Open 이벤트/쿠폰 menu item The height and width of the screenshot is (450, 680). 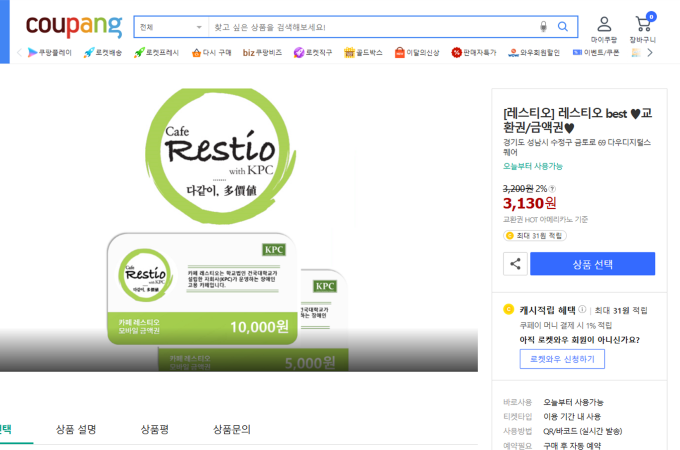point(595,52)
